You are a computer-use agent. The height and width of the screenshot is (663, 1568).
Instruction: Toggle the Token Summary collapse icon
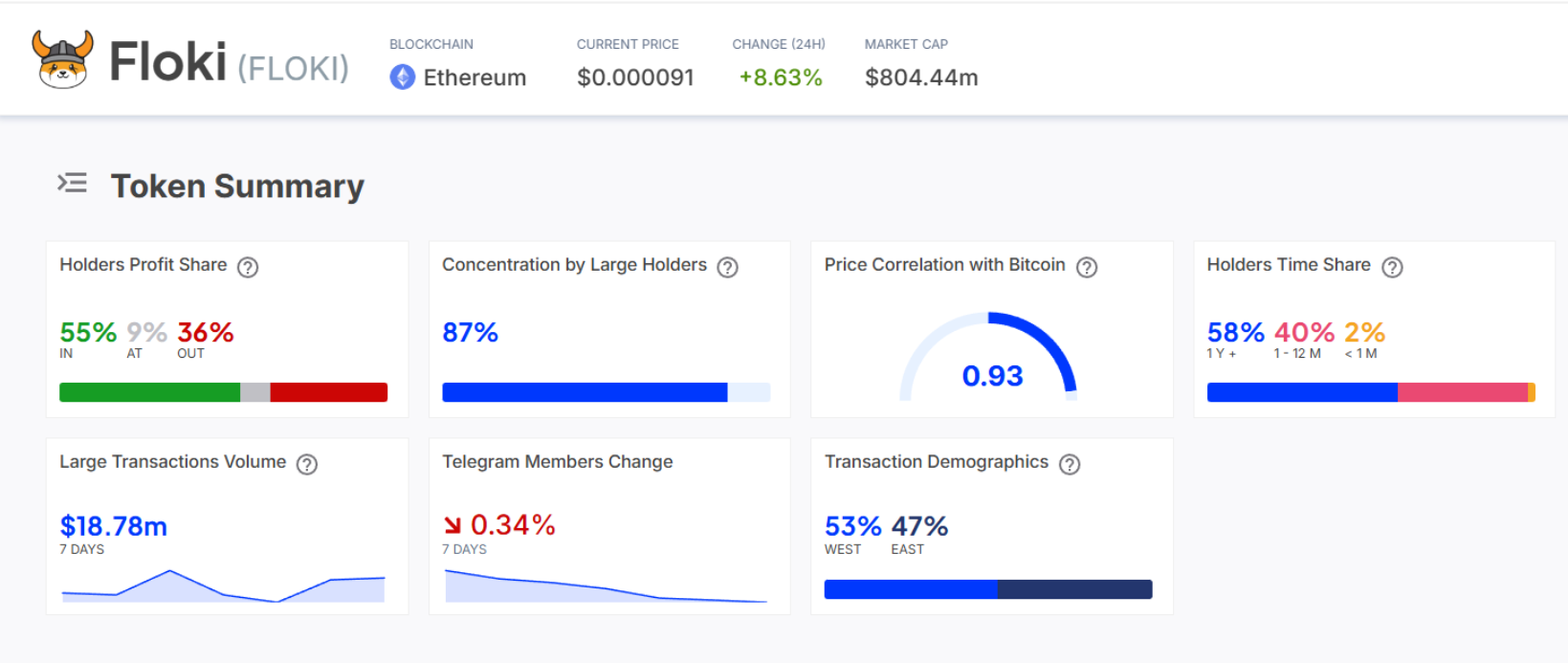(72, 183)
